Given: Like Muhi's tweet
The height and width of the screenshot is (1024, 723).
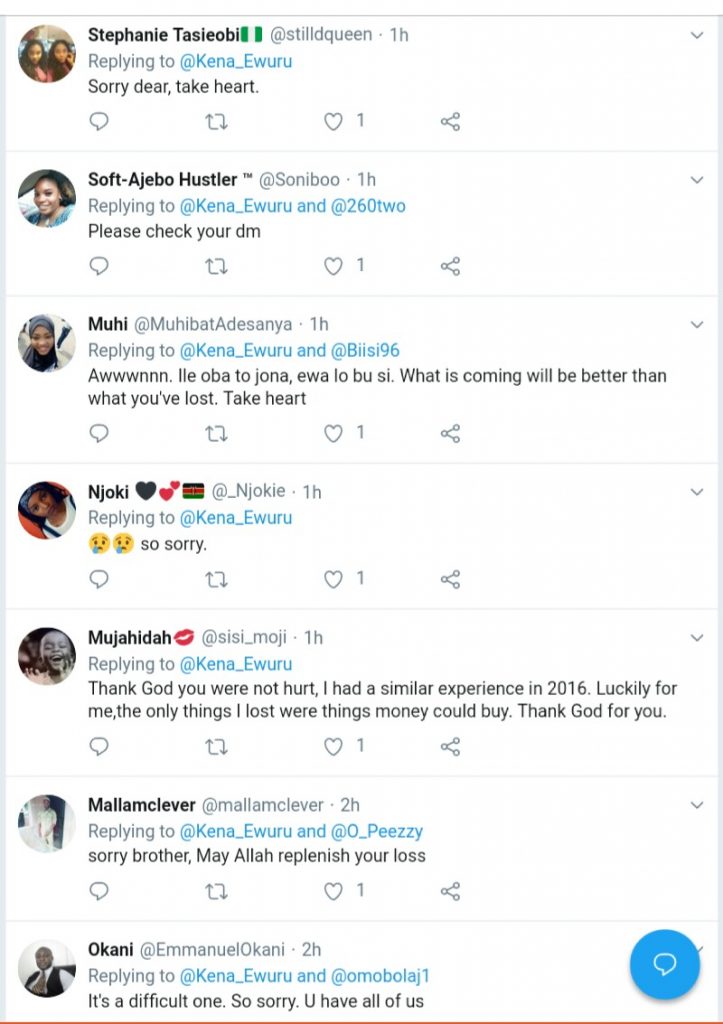Looking at the screenshot, I should (334, 434).
